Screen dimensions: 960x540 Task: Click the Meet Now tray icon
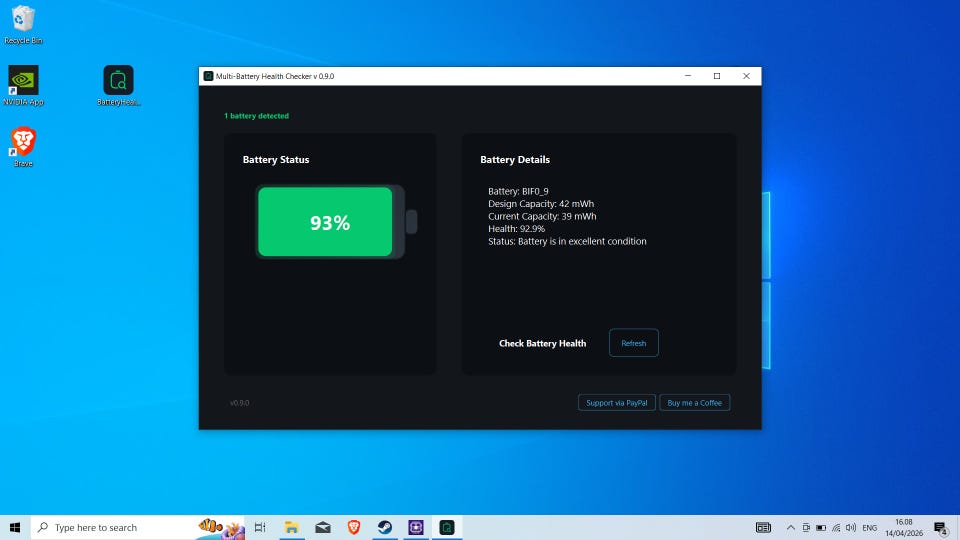pos(806,527)
